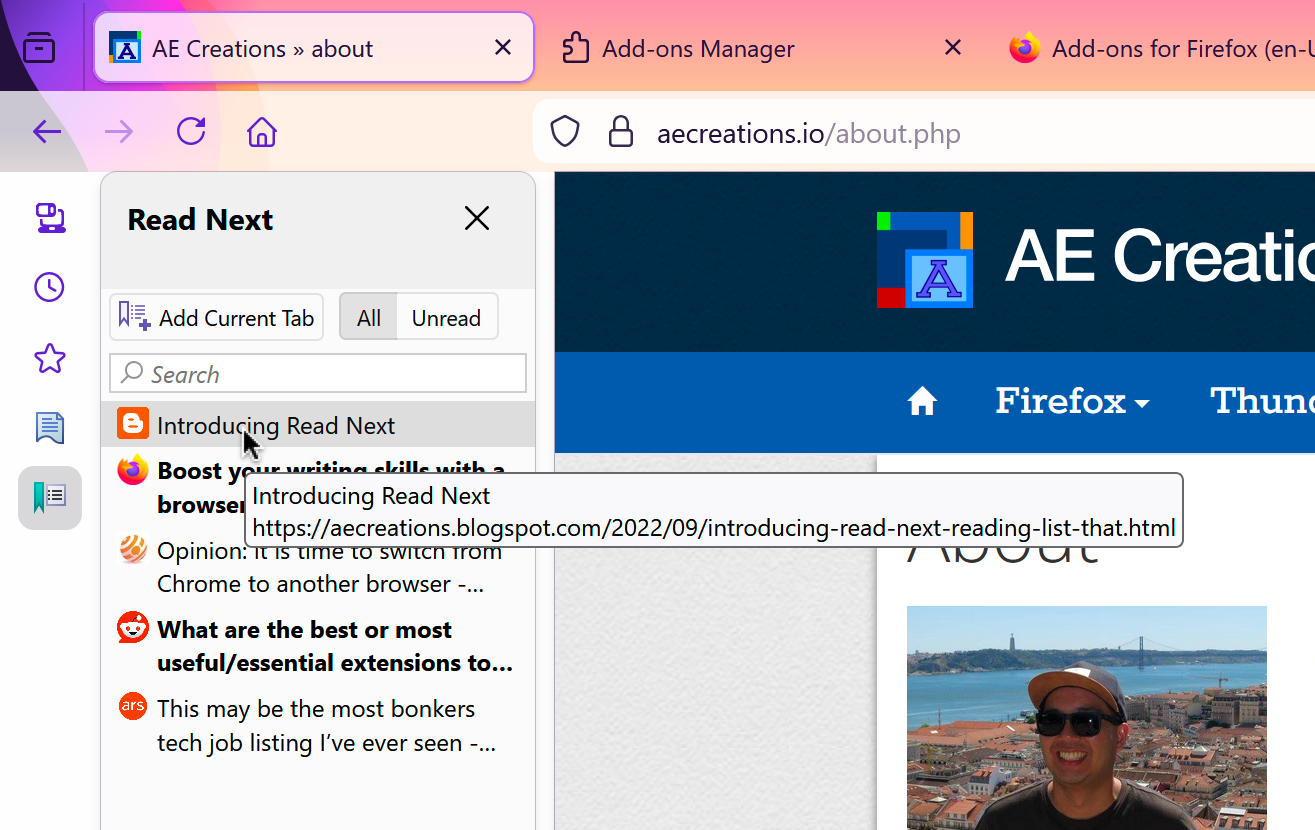Click the browser Home toolbar button
The width and height of the screenshot is (1315, 830).
tap(261, 131)
